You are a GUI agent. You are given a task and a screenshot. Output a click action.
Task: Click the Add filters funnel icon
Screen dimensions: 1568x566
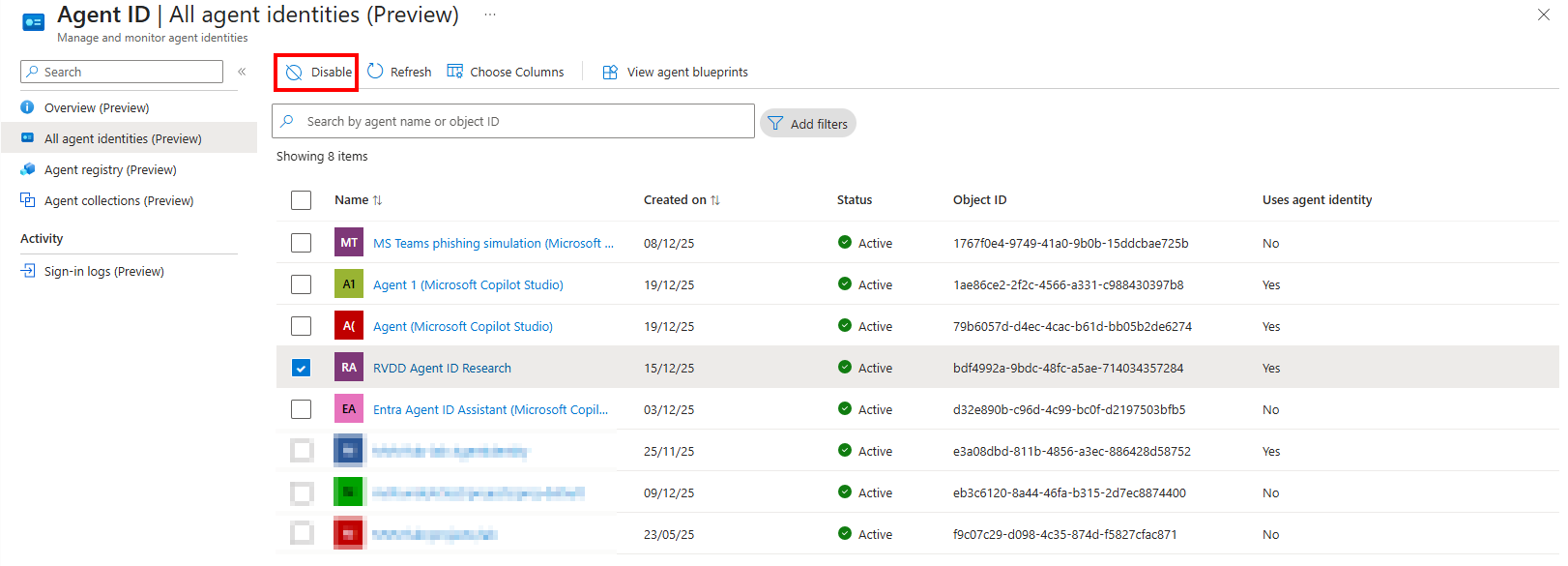(x=775, y=124)
